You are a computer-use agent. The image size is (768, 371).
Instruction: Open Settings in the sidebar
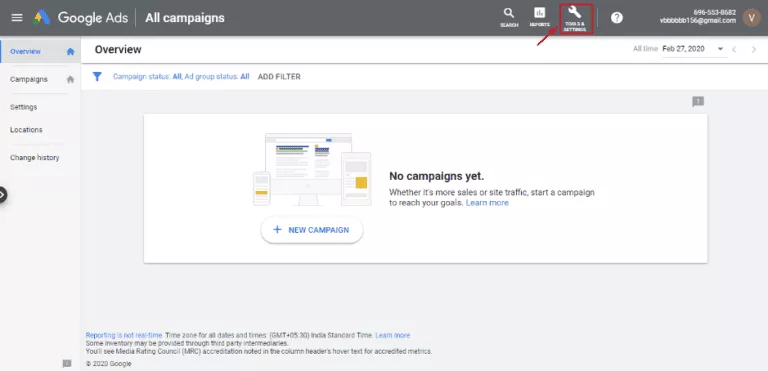coord(24,107)
